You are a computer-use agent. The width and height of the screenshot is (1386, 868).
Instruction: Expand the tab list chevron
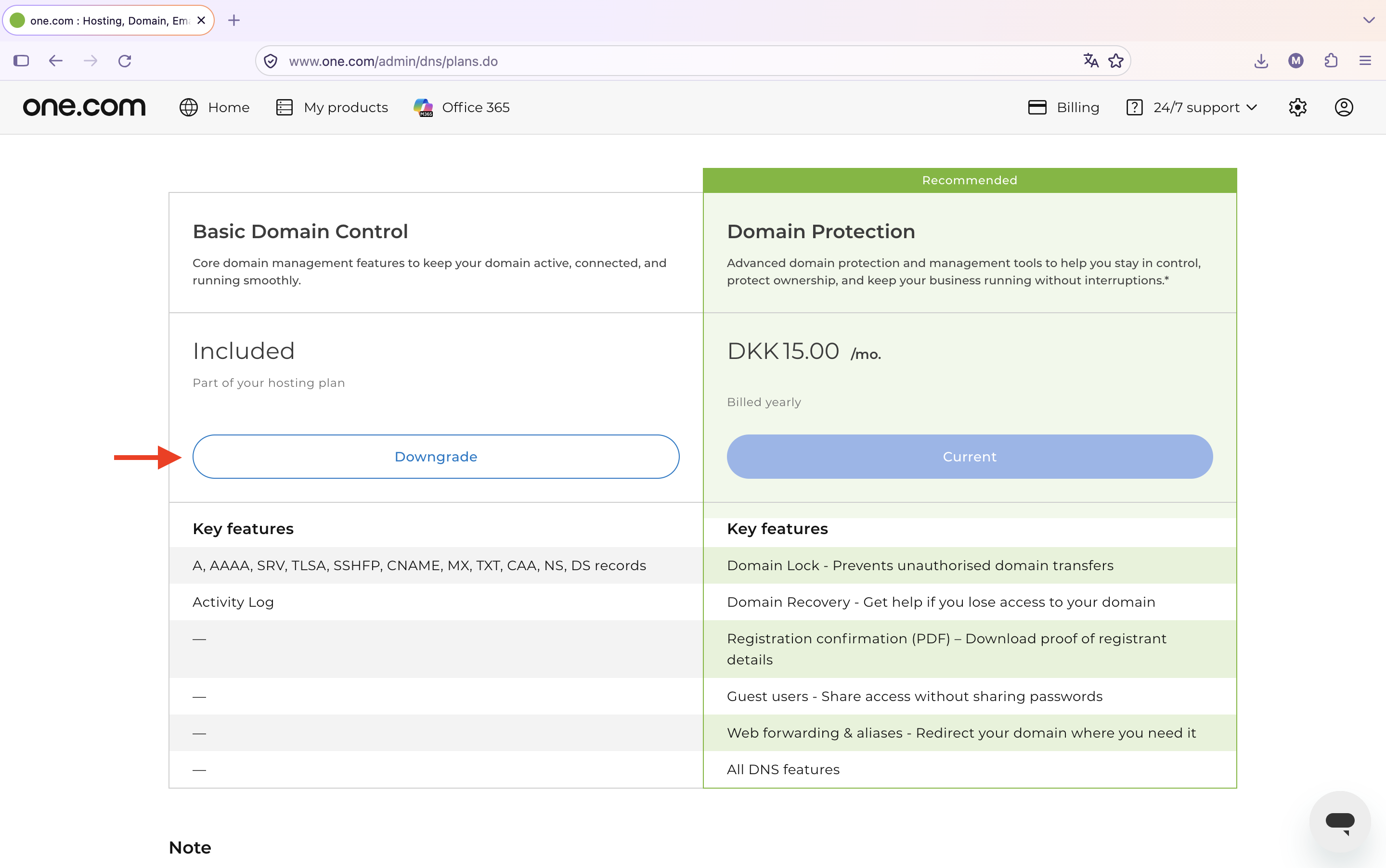click(x=1369, y=20)
